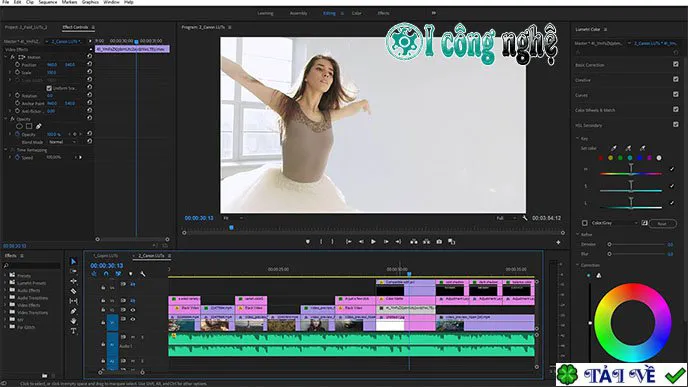Screen dimensions: 688x387
Task: Click Go to In point button
Action: (348, 242)
